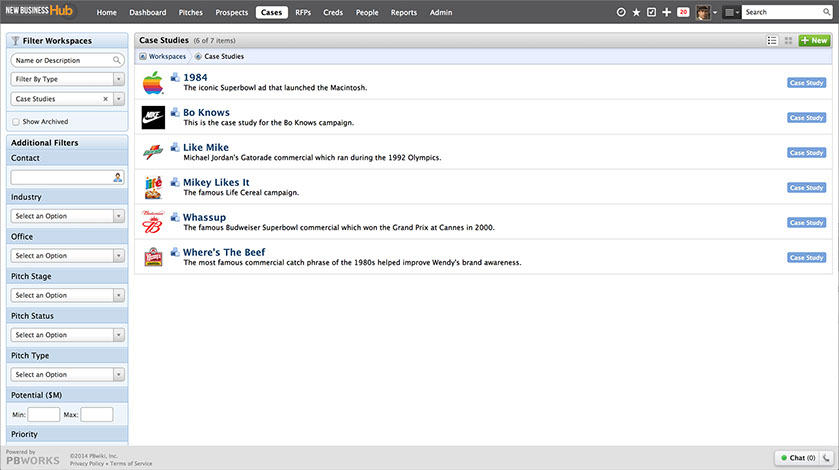Click the green New button
Viewport: 839px width, 470px height.
click(813, 41)
